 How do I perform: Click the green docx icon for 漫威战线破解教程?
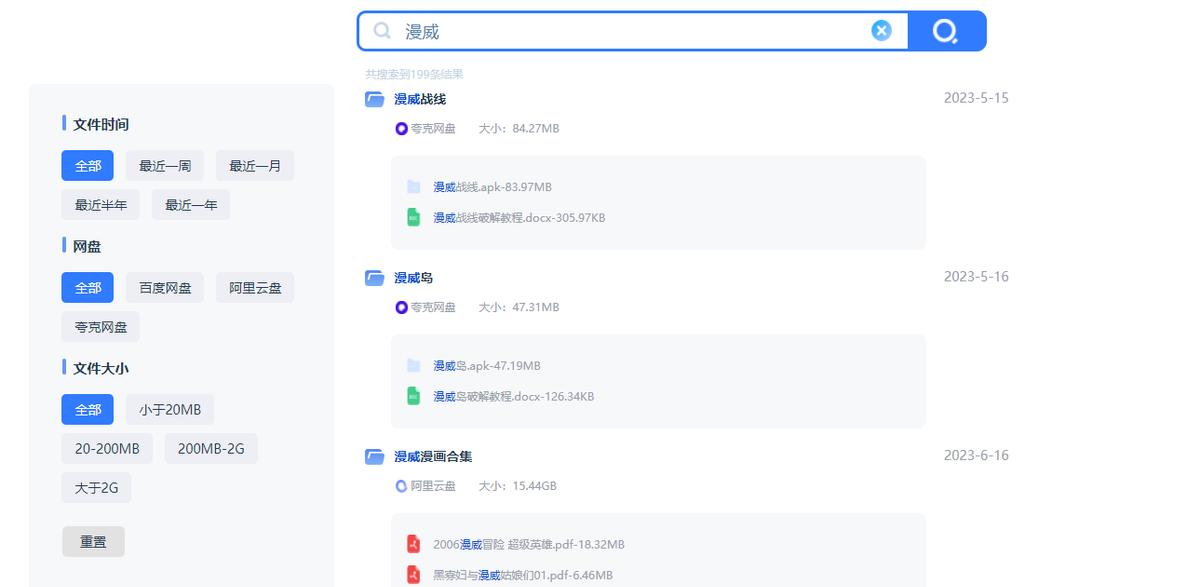tap(413, 217)
